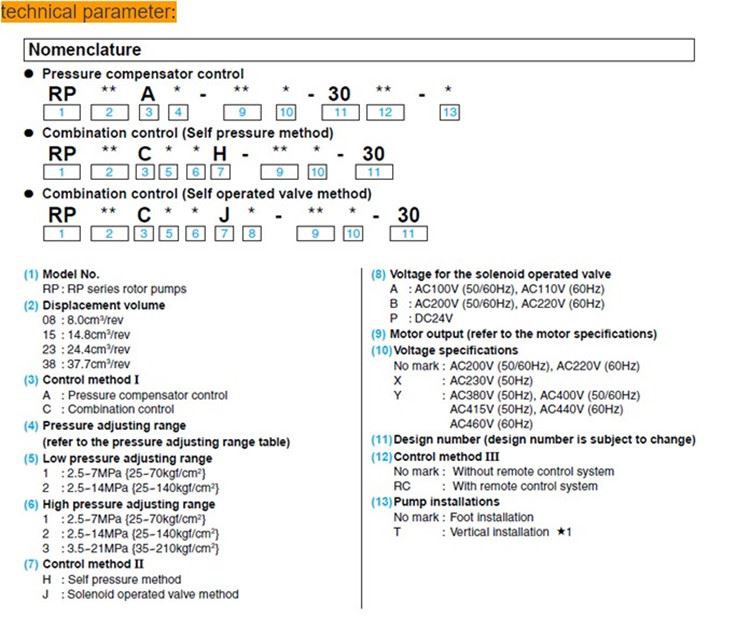Viewport: 750px width, 617px height.
Task: Click 'J : Solenoid operated valve method' text
Action: click(141, 594)
